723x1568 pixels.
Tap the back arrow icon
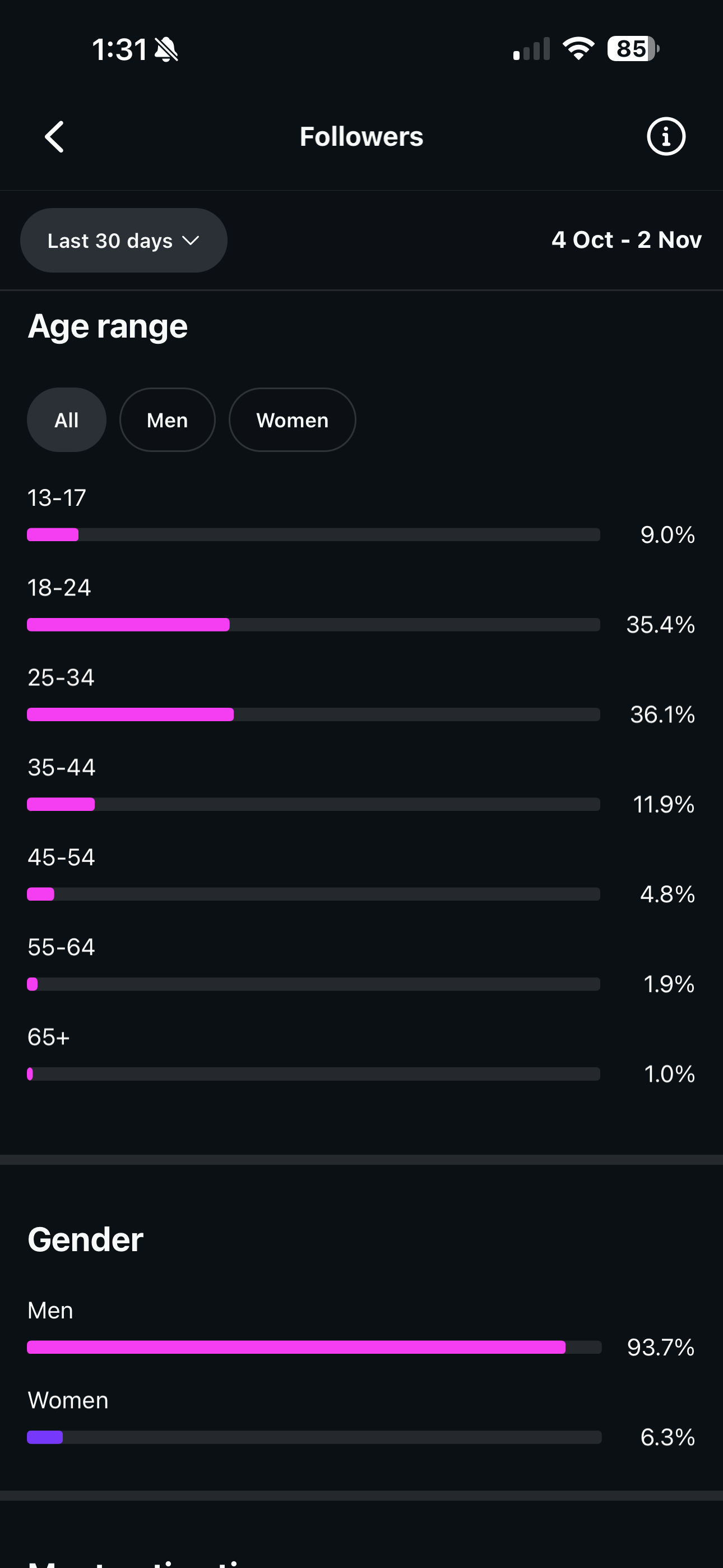(55, 136)
